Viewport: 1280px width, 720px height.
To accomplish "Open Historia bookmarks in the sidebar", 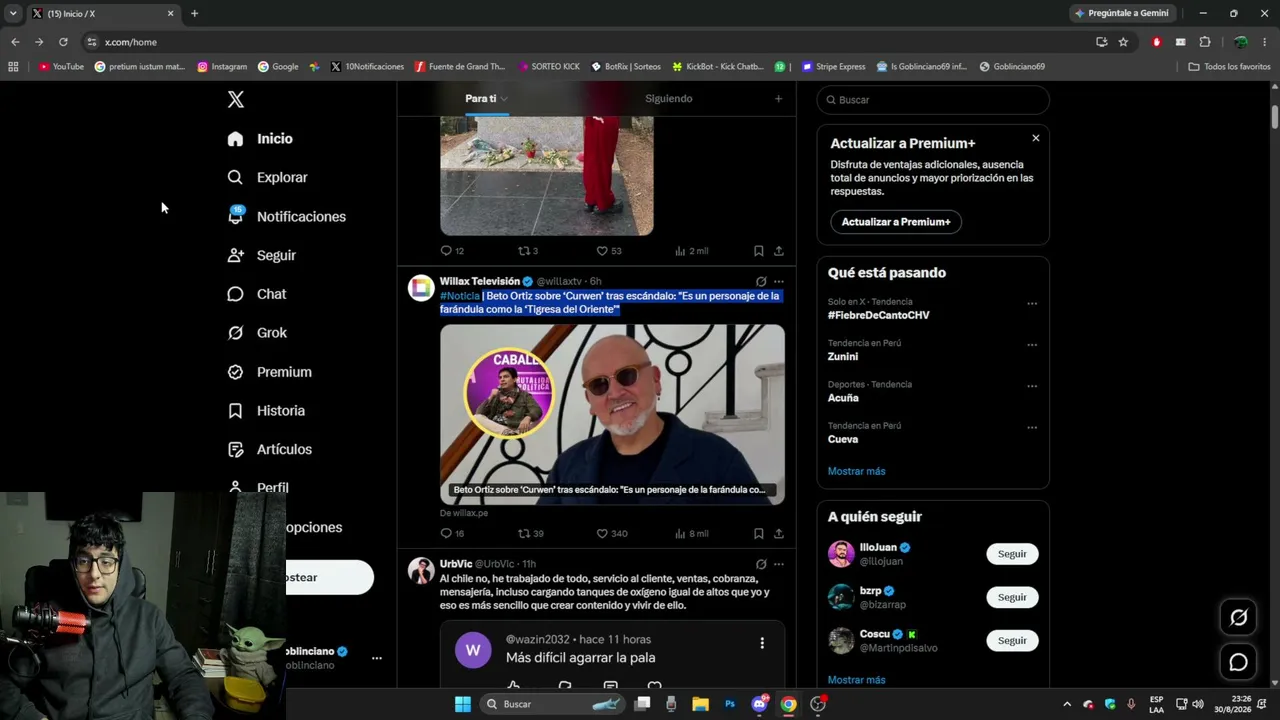I will coord(266,411).
